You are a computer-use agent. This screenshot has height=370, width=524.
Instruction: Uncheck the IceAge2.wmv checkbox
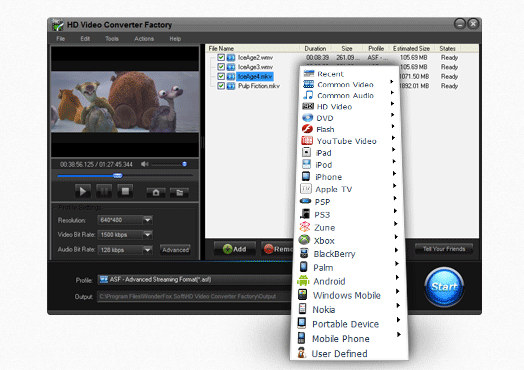coord(221,57)
